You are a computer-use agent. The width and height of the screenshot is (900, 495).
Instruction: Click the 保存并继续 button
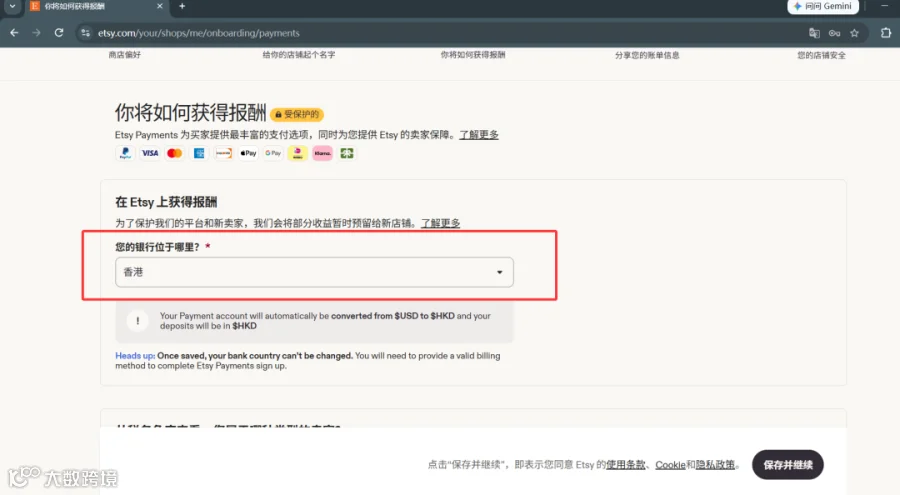(788, 465)
